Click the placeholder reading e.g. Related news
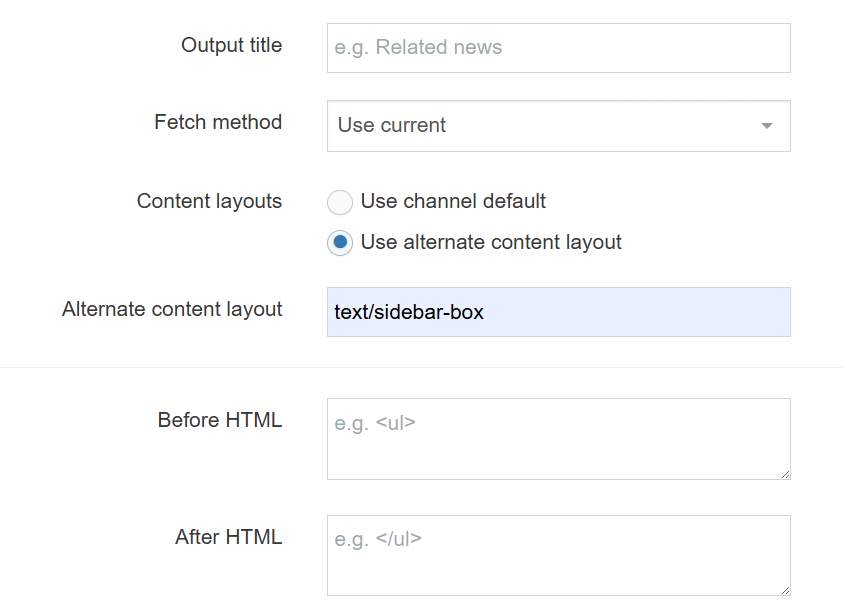843x615 pixels. (x=419, y=47)
